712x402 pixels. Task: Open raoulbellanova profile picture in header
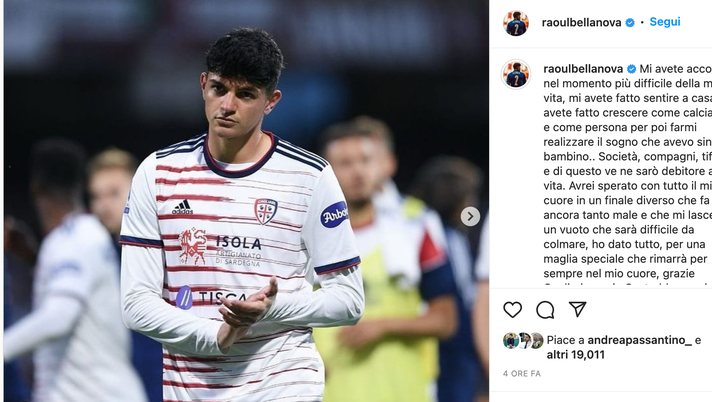[516, 23]
